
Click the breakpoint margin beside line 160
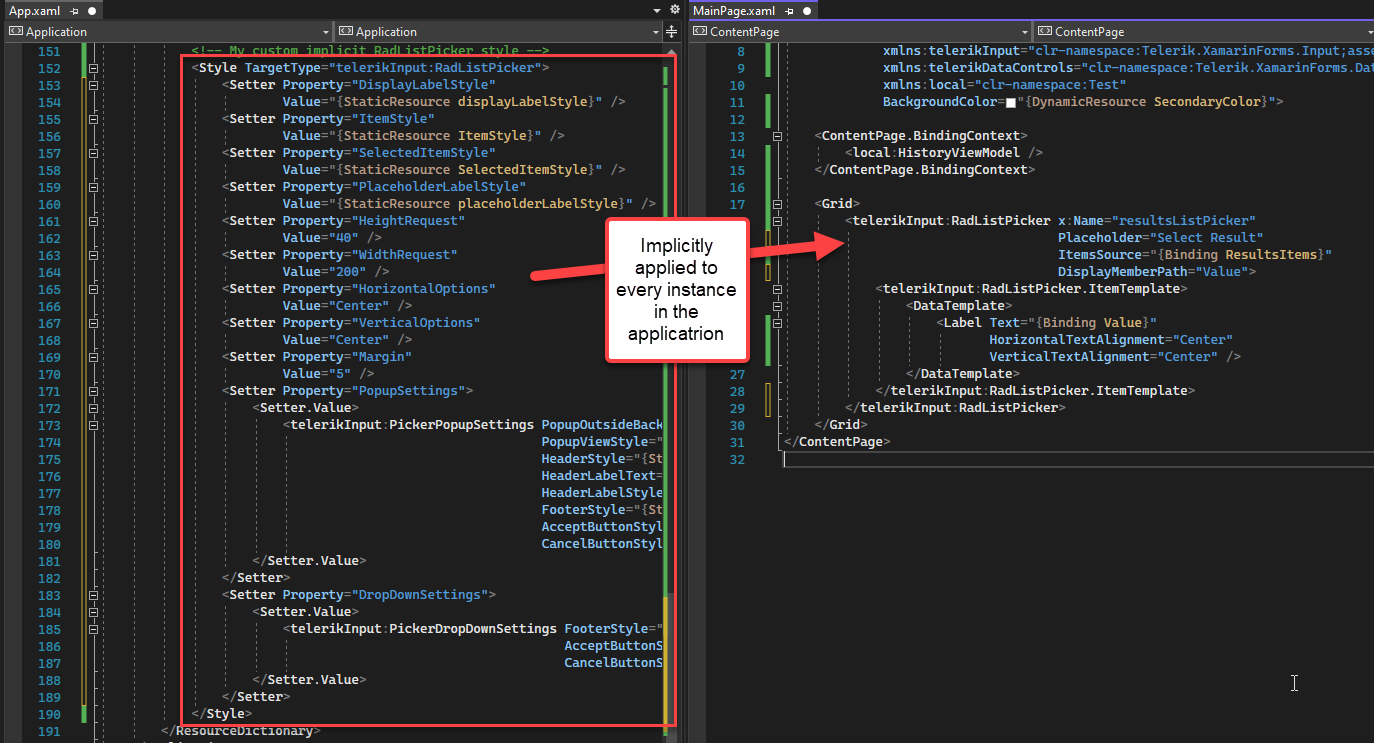(x=10, y=203)
